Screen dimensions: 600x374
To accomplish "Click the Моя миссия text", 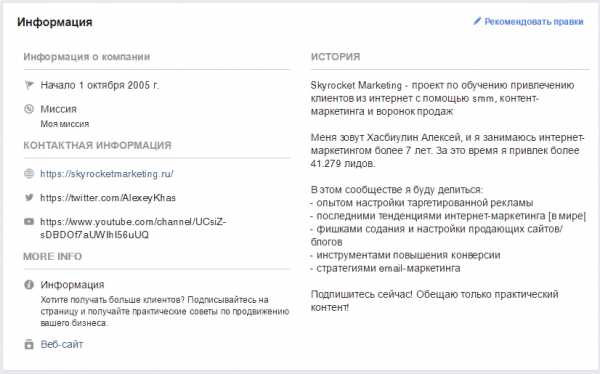I will tap(65, 124).
